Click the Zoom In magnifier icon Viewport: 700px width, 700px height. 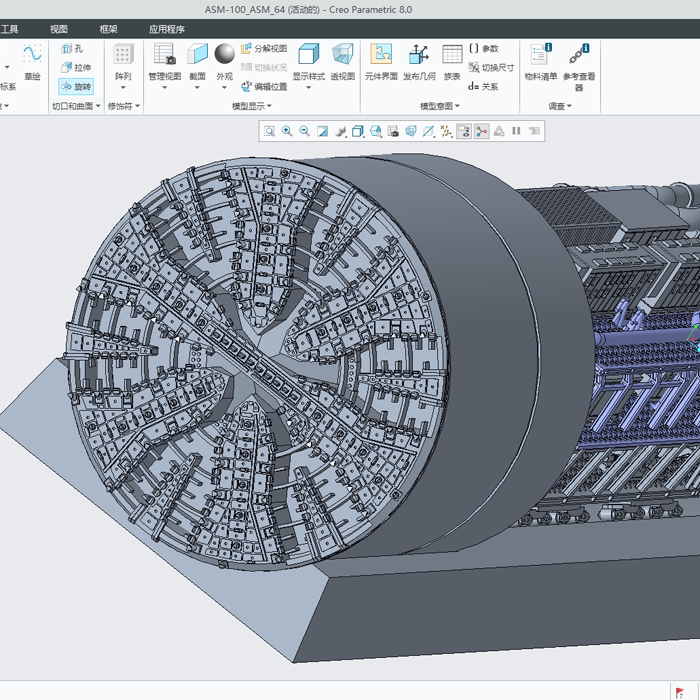pos(287,130)
